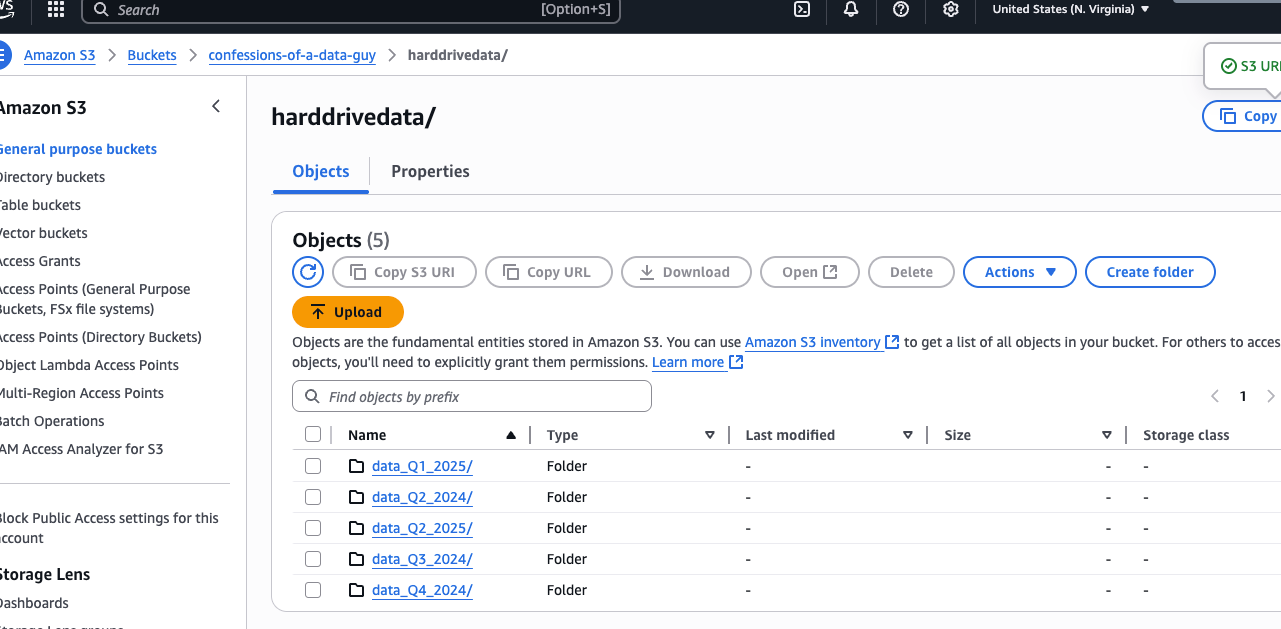Click the external link icon after Learn more
Screen dimensions: 1281x629
(736, 362)
